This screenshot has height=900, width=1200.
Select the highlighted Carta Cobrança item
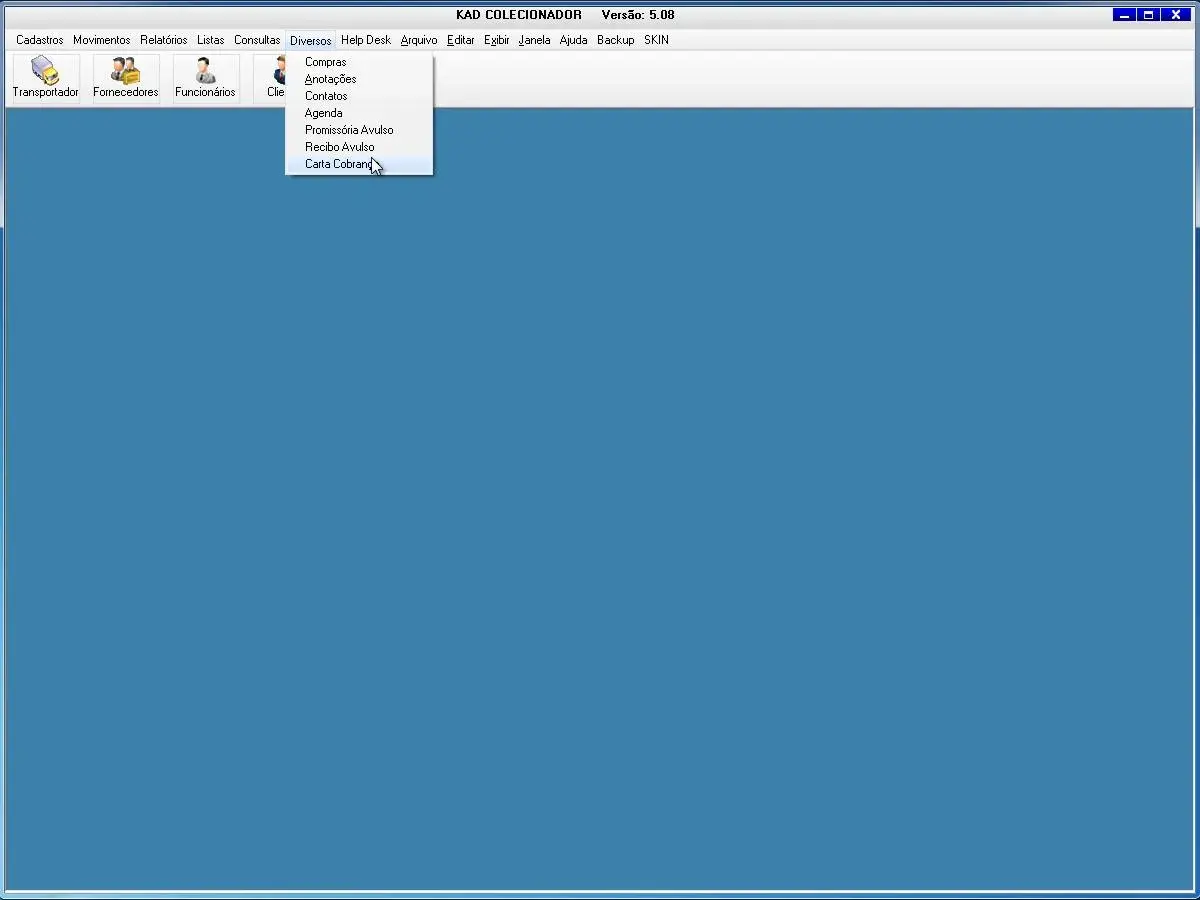pos(340,164)
